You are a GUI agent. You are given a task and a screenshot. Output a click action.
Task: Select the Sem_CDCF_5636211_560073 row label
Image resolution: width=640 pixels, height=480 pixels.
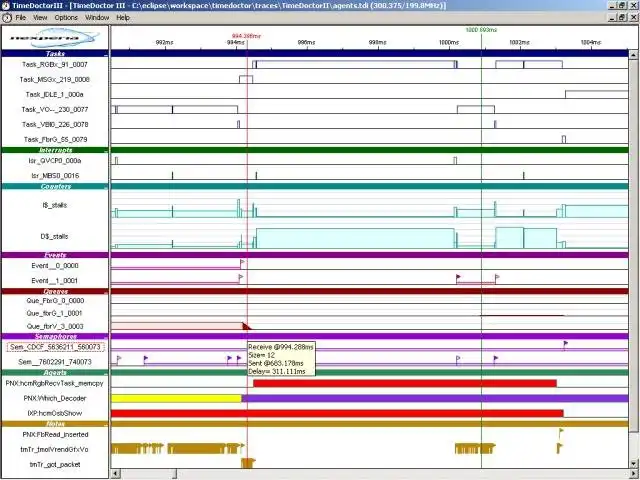point(55,347)
